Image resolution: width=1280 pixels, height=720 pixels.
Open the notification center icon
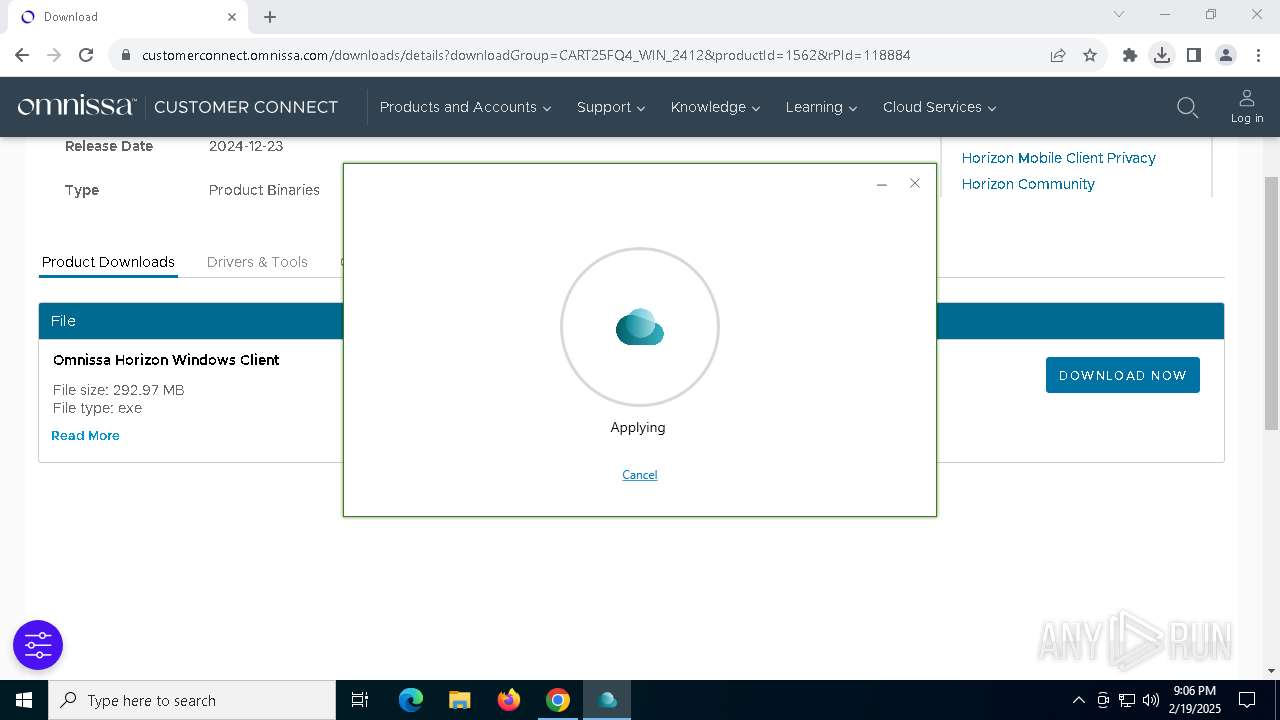click(1247, 700)
